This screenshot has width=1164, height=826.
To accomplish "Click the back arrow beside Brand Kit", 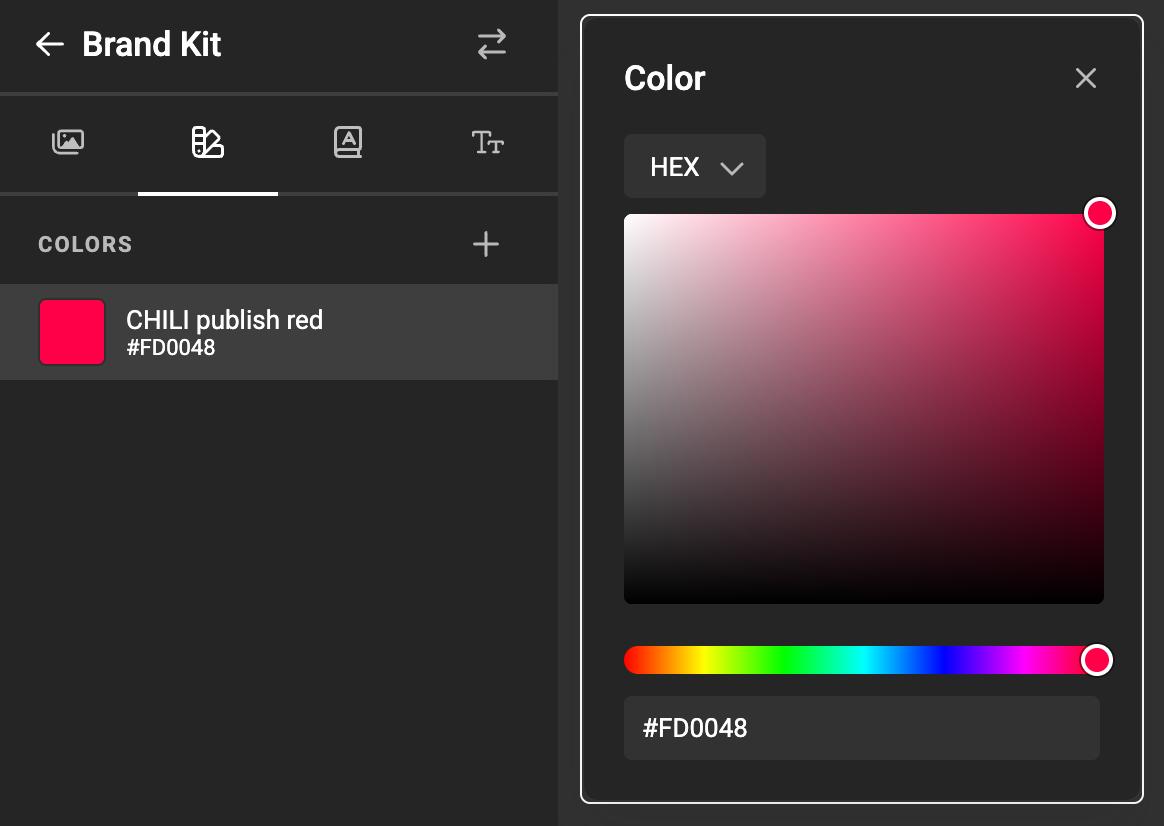I will 48,44.
